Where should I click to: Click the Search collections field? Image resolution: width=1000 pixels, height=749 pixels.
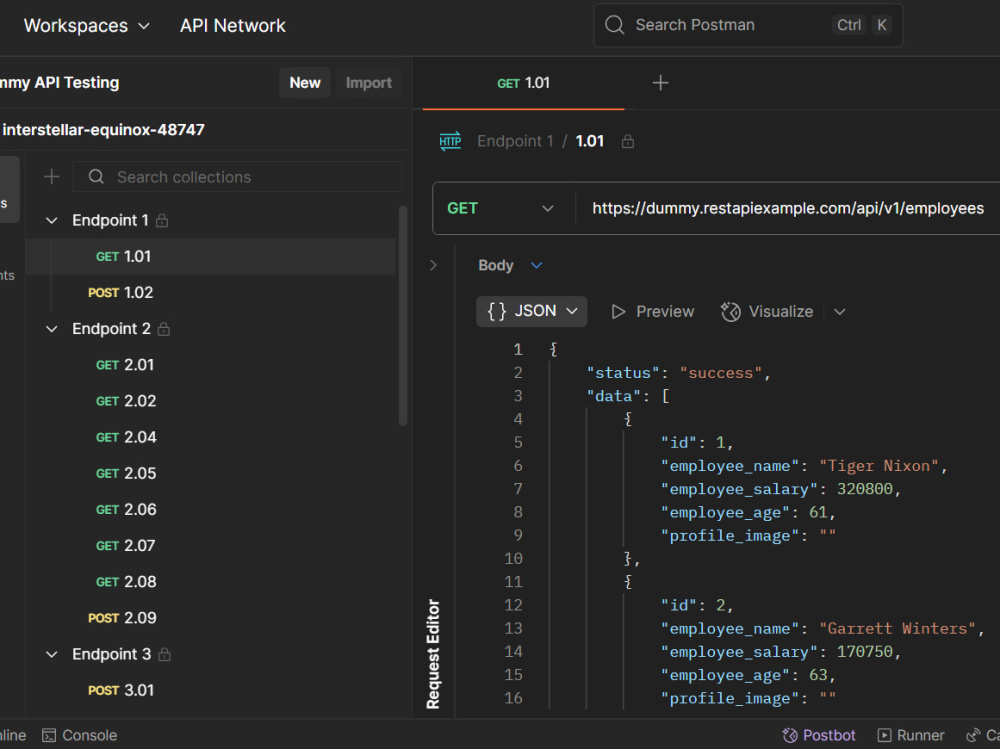(237, 177)
